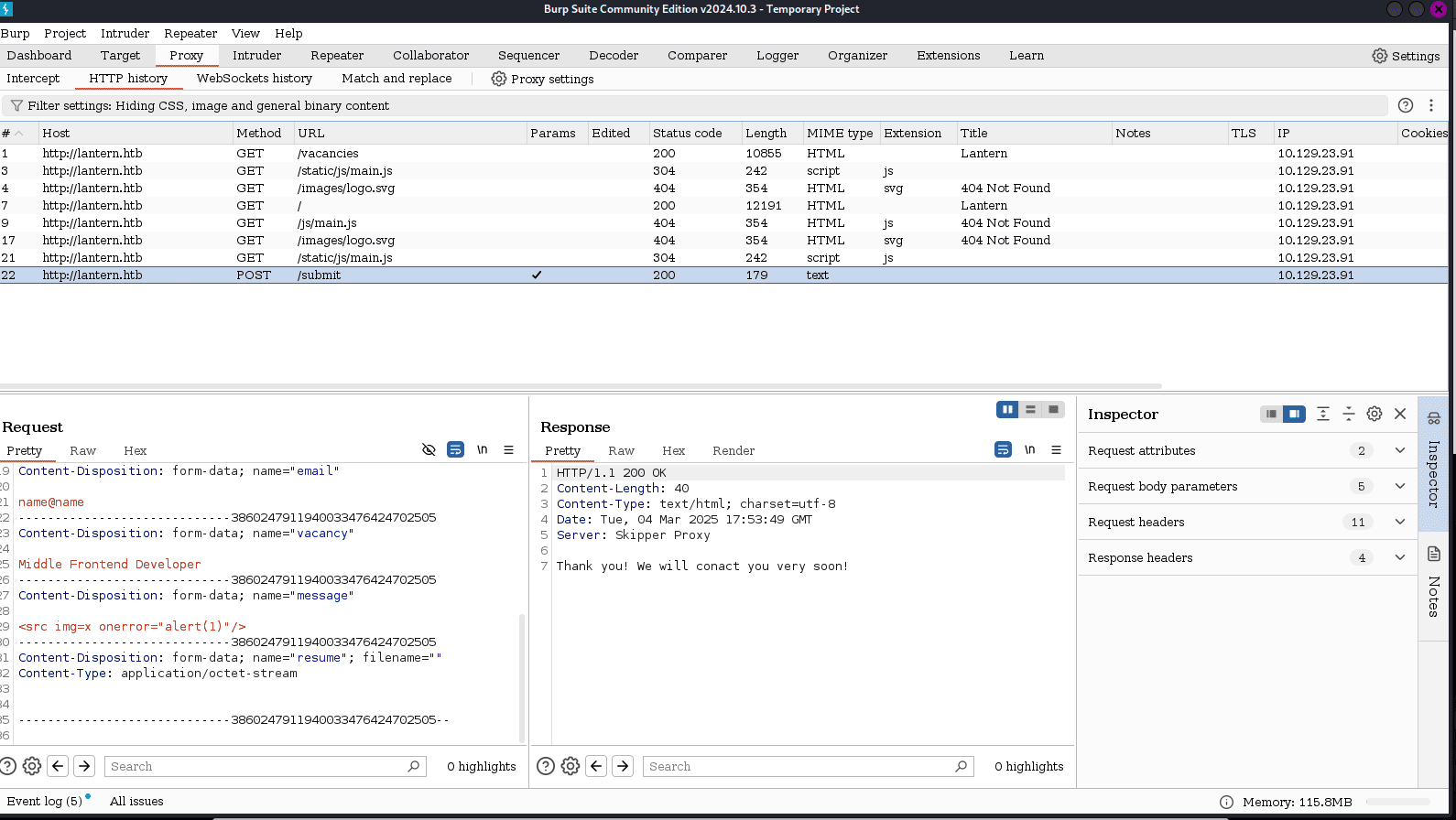Open the View menu

click(x=245, y=33)
